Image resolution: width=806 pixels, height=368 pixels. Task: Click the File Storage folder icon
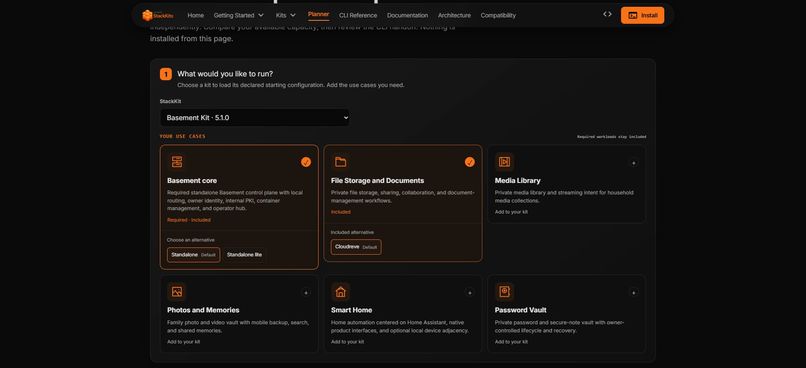click(340, 162)
